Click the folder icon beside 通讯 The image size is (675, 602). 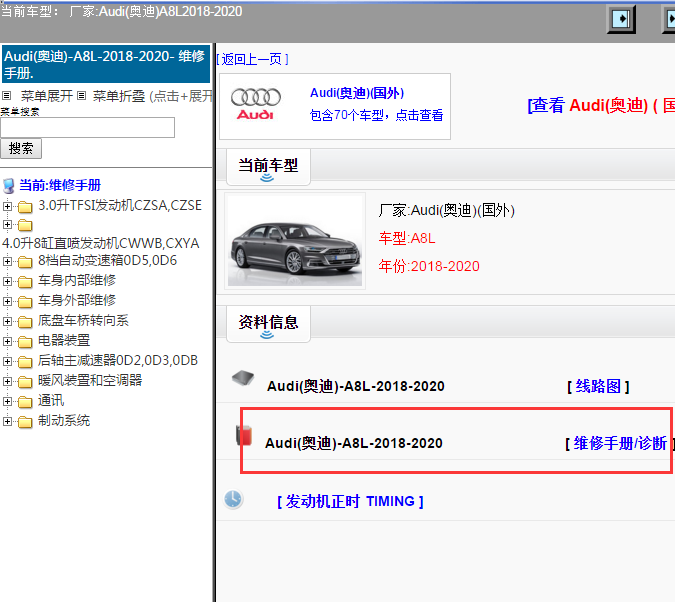pyautogui.click(x=25, y=402)
